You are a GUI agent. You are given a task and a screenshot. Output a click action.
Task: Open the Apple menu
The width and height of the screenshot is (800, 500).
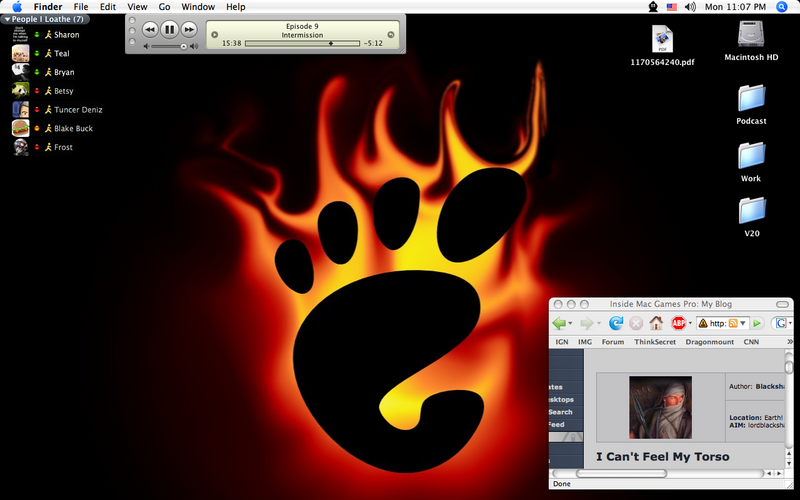[17, 7]
